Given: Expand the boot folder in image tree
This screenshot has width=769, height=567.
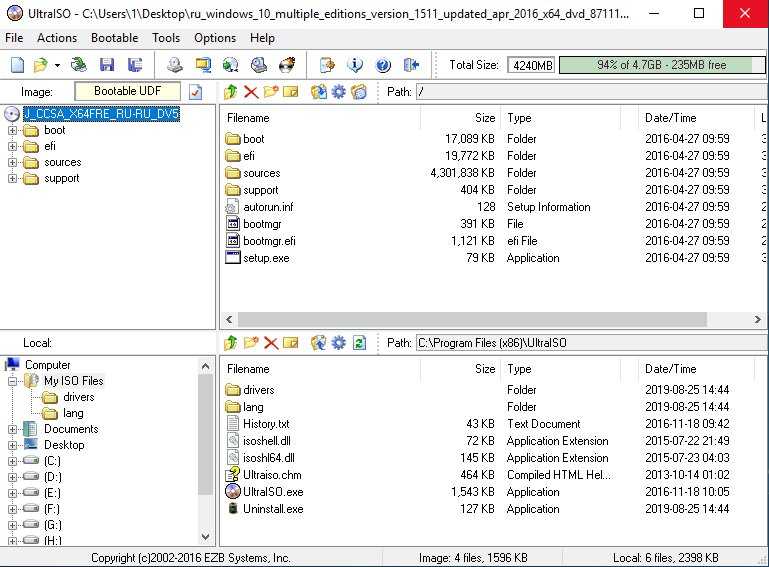Looking at the screenshot, I should click(x=12, y=130).
